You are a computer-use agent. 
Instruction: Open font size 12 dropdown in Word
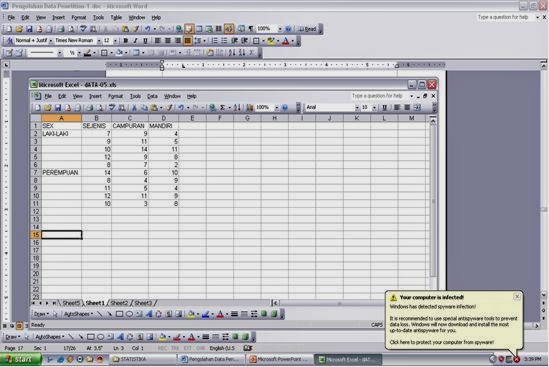[x=115, y=41]
